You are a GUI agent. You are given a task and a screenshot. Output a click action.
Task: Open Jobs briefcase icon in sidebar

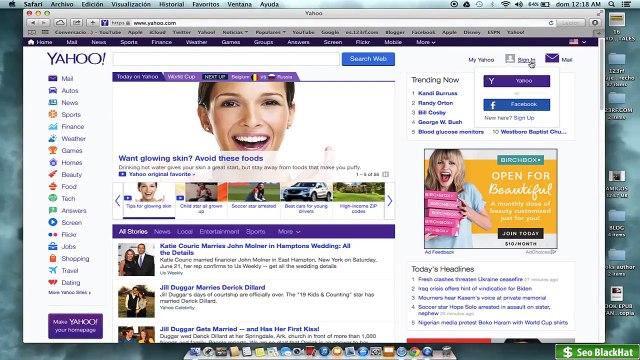pos(53,247)
